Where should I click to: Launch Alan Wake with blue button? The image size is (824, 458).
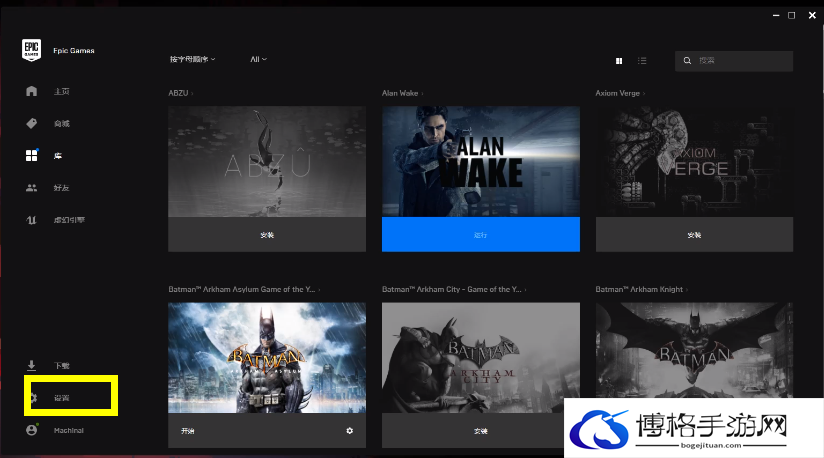coord(481,235)
